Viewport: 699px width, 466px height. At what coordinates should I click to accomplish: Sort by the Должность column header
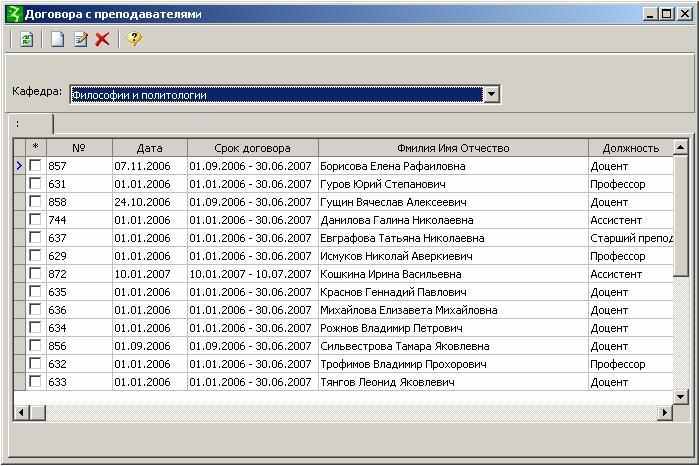[630, 148]
